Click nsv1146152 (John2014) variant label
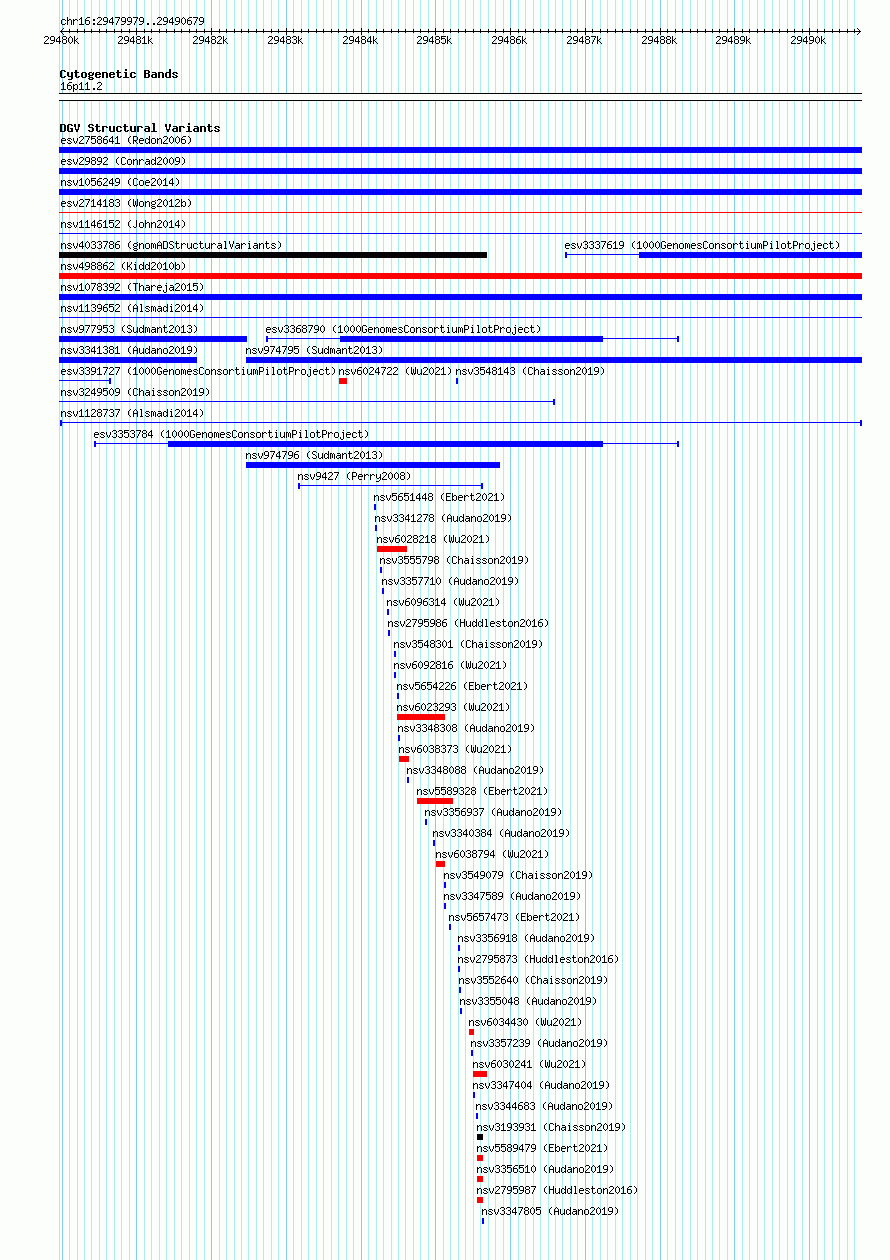 coord(123,224)
